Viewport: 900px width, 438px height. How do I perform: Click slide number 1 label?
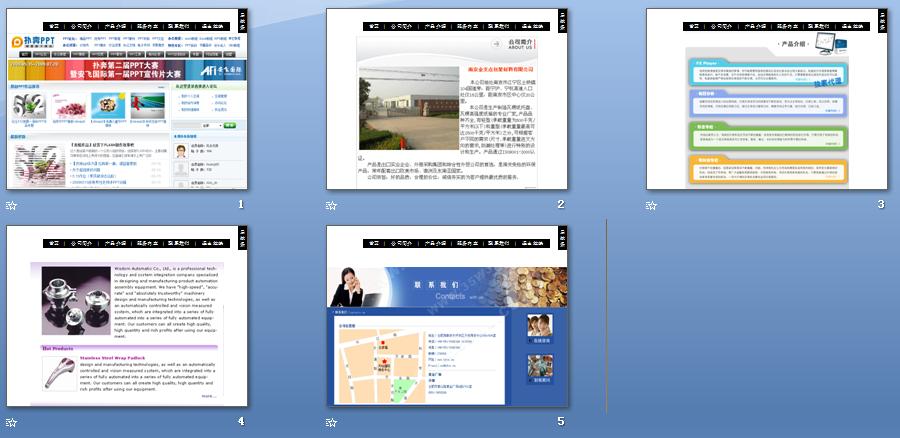tap(241, 204)
